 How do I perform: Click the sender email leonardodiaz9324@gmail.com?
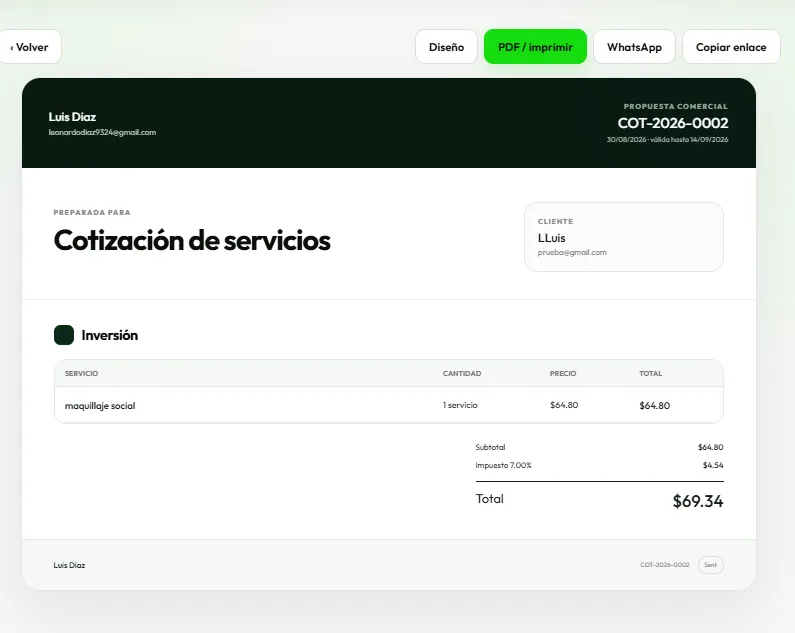coord(102,132)
